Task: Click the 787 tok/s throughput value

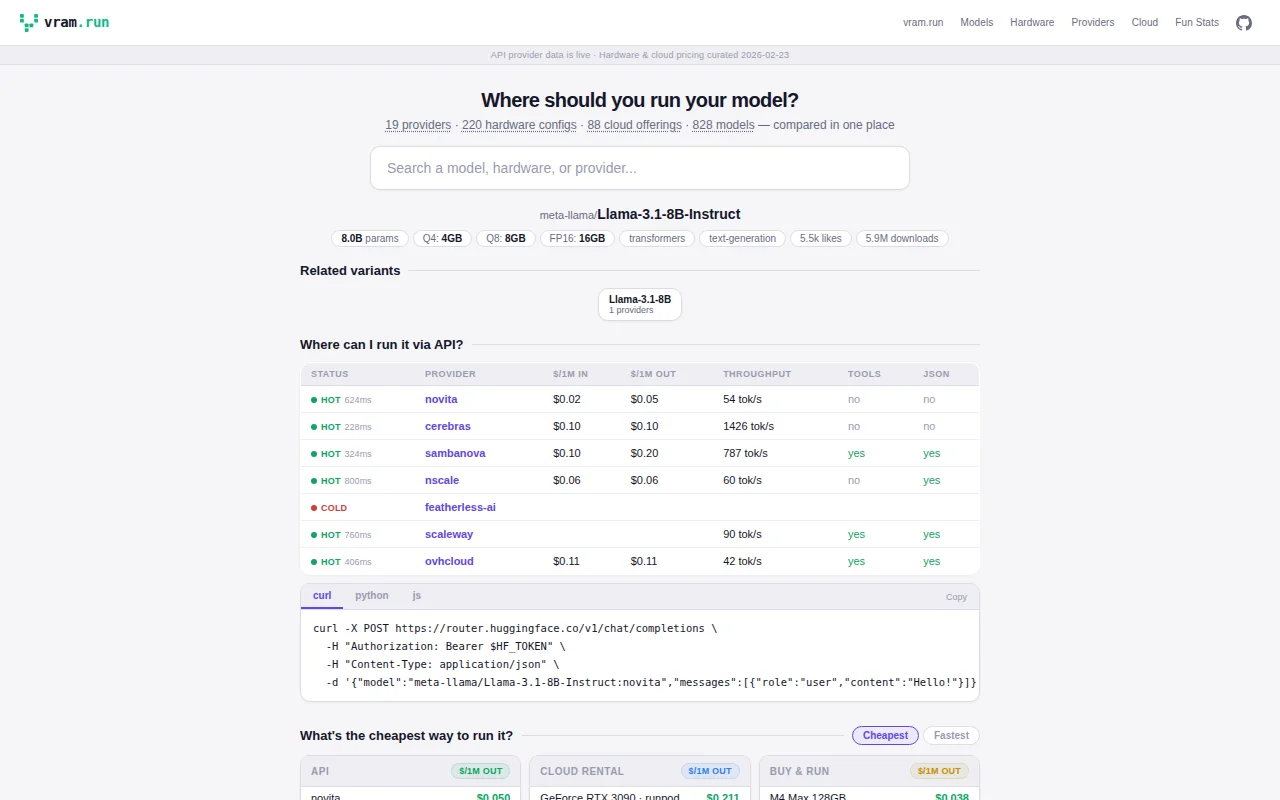Action: [745, 453]
